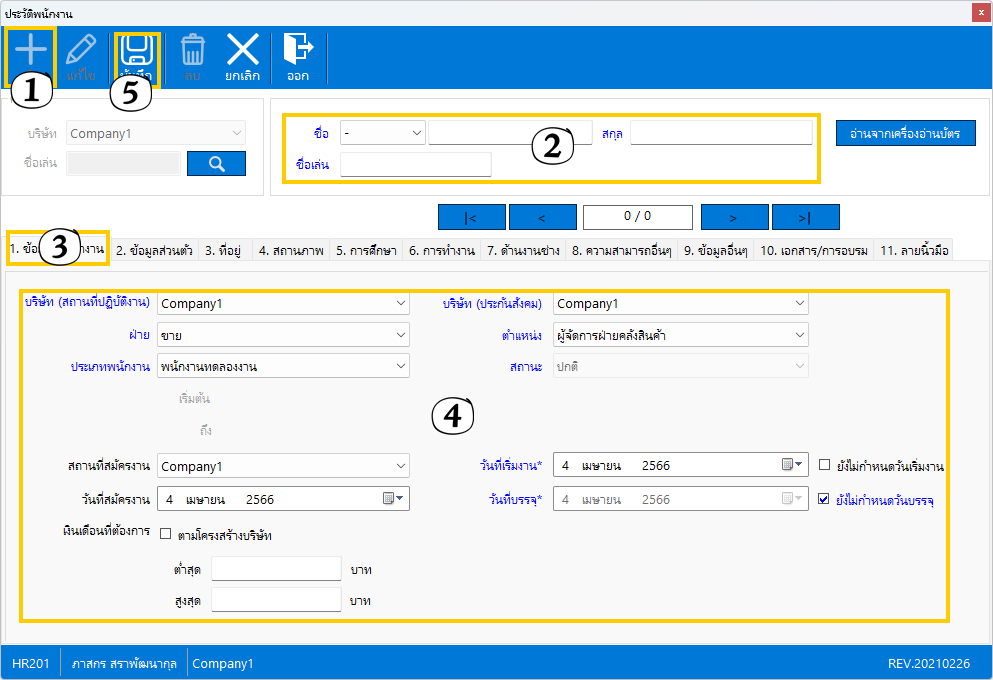Image resolution: width=993 pixels, height=680 pixels.
Task: Open calendar picker for วันที่เริ่มงาน
Action: 792,465
